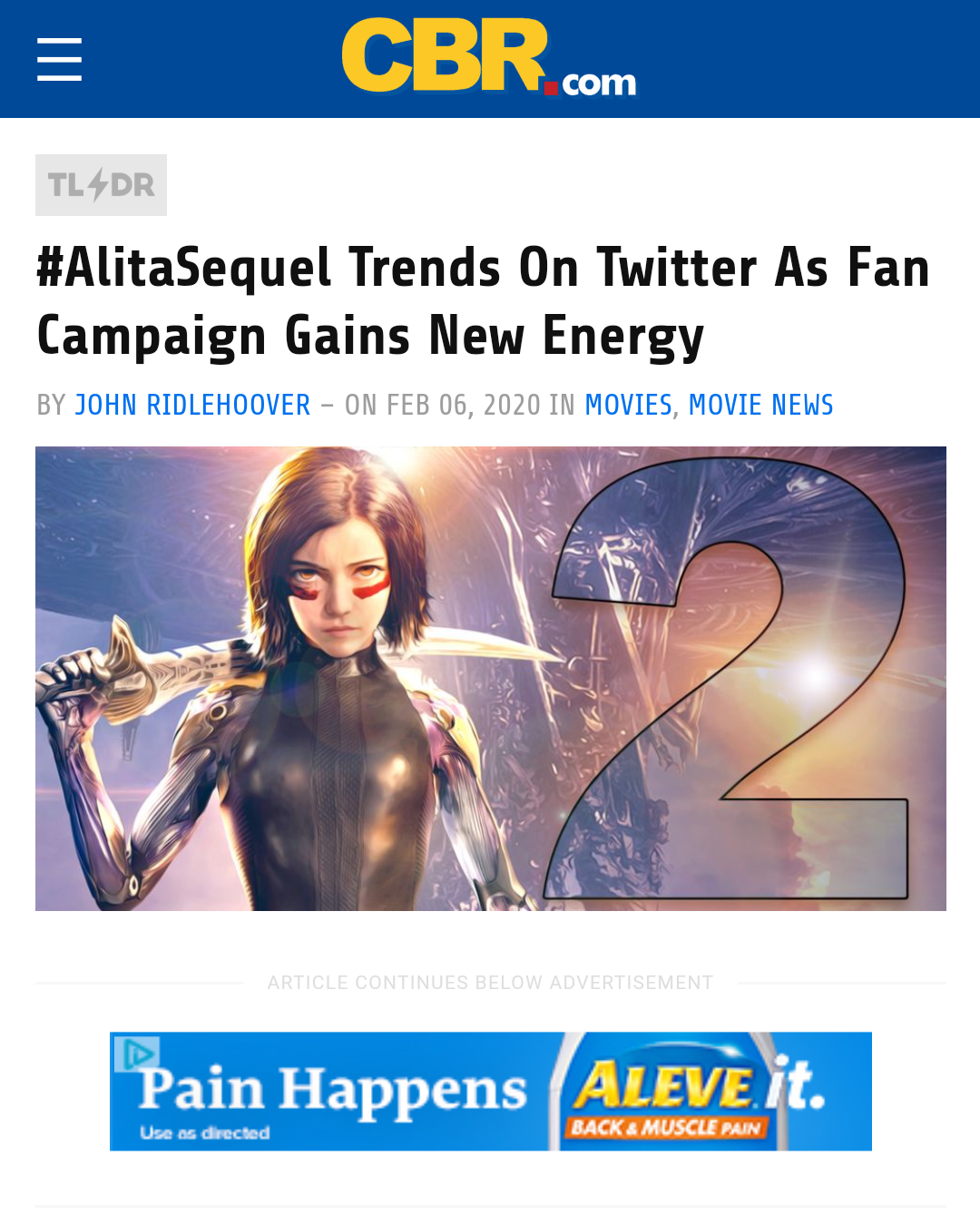This screenshot has width=980, height=1225.
Task: Click the Feb 06, 2020 publish date
Action: click(x=464, y=405)
